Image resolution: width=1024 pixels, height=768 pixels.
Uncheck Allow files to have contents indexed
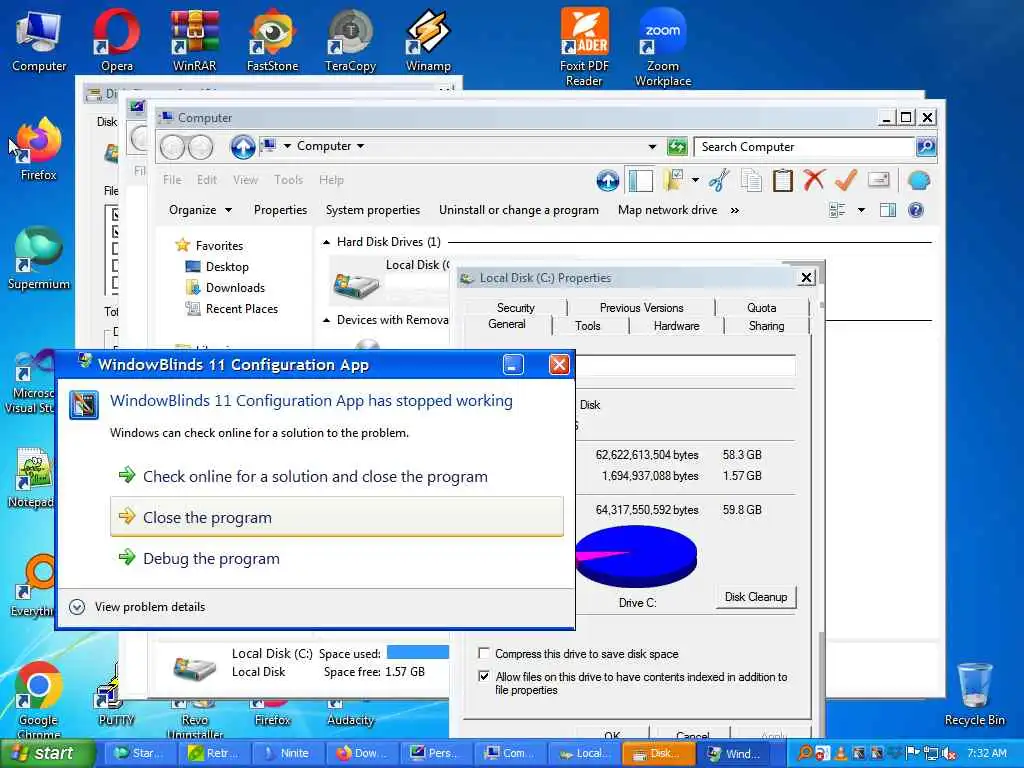(484, 676)
